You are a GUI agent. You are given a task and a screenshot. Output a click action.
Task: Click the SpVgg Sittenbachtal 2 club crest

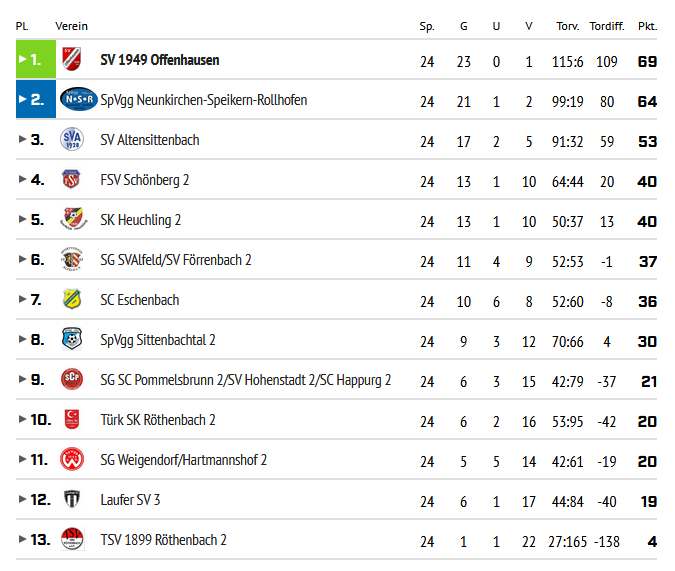tap(72, 340)
